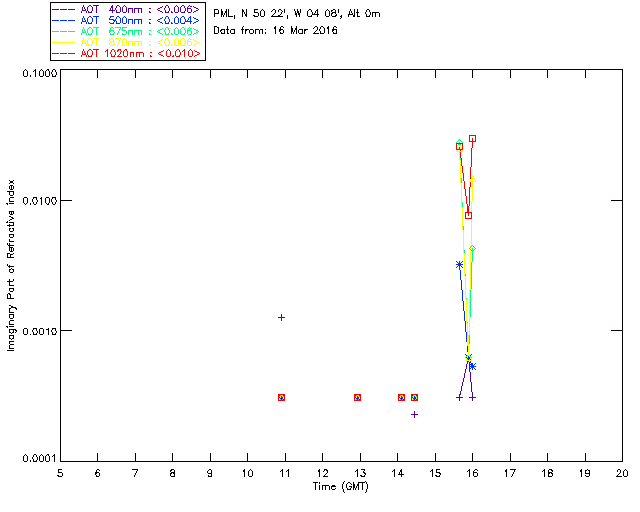
Task: Click the x-axis label 8
Action: 173,473
